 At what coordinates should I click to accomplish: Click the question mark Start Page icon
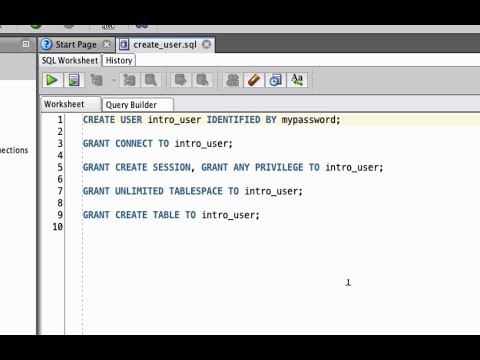click(x=47, y=44)
